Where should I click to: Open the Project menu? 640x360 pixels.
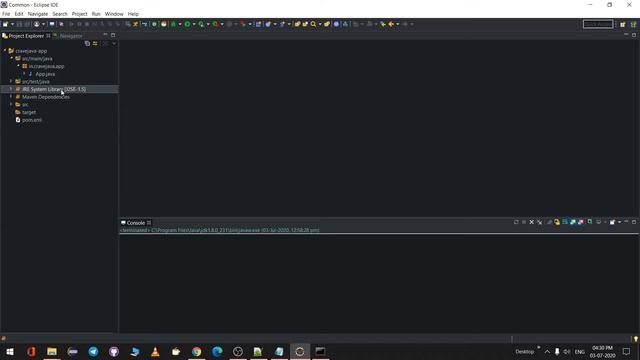80,14
